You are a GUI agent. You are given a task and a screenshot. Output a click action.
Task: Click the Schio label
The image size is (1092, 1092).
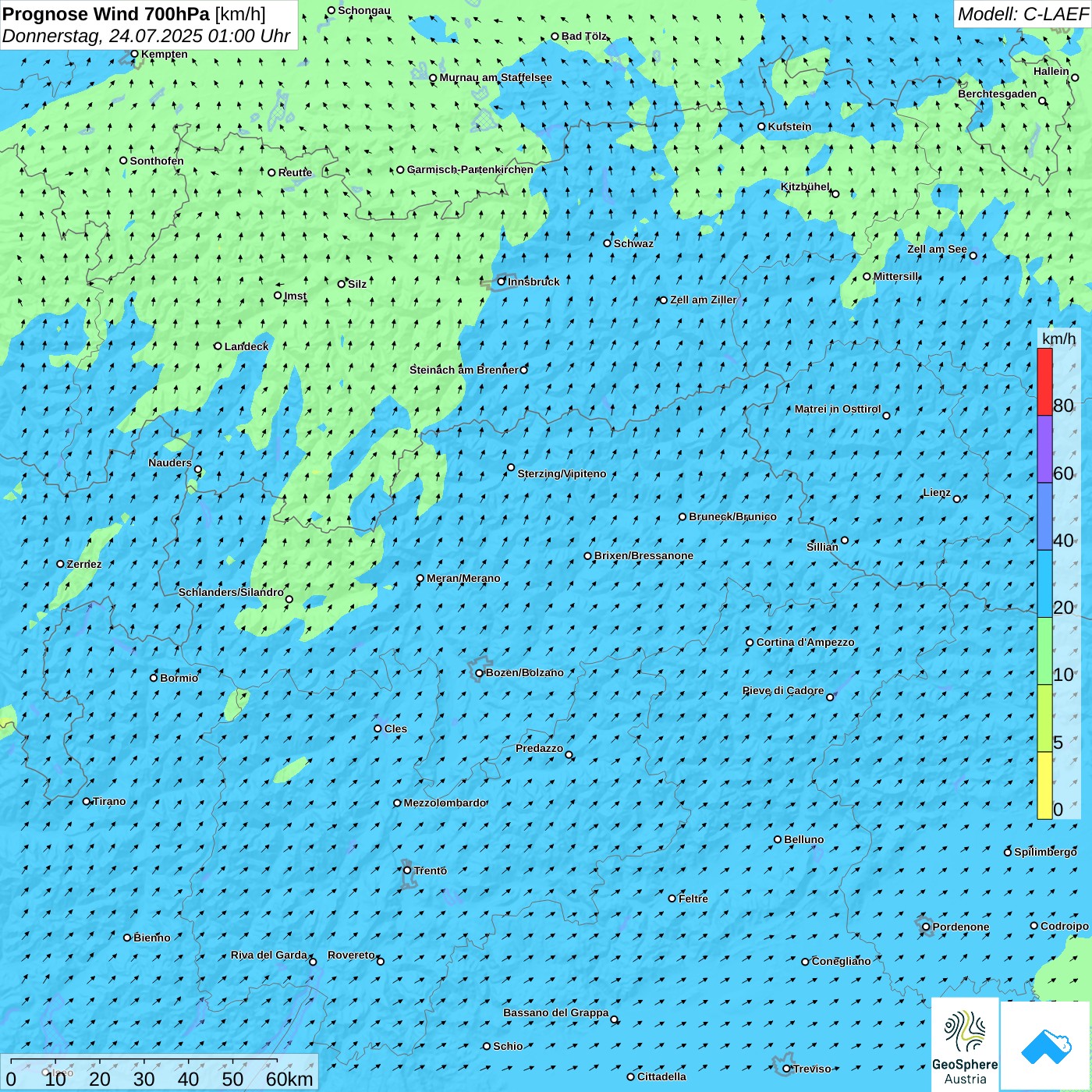[x=508, y=1046]
